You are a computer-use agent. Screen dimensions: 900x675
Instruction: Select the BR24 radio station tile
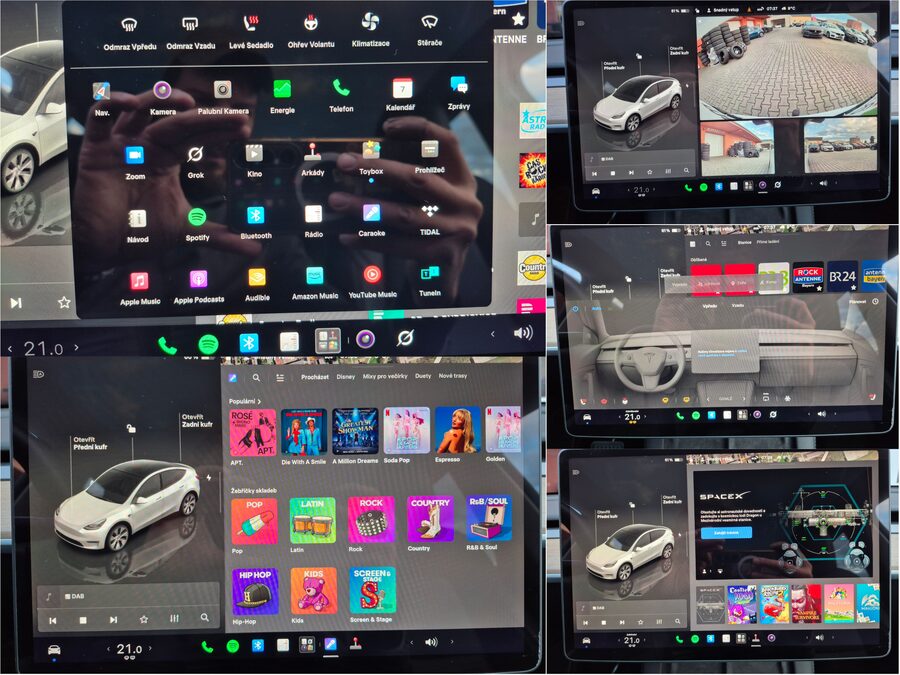point(842,277)
